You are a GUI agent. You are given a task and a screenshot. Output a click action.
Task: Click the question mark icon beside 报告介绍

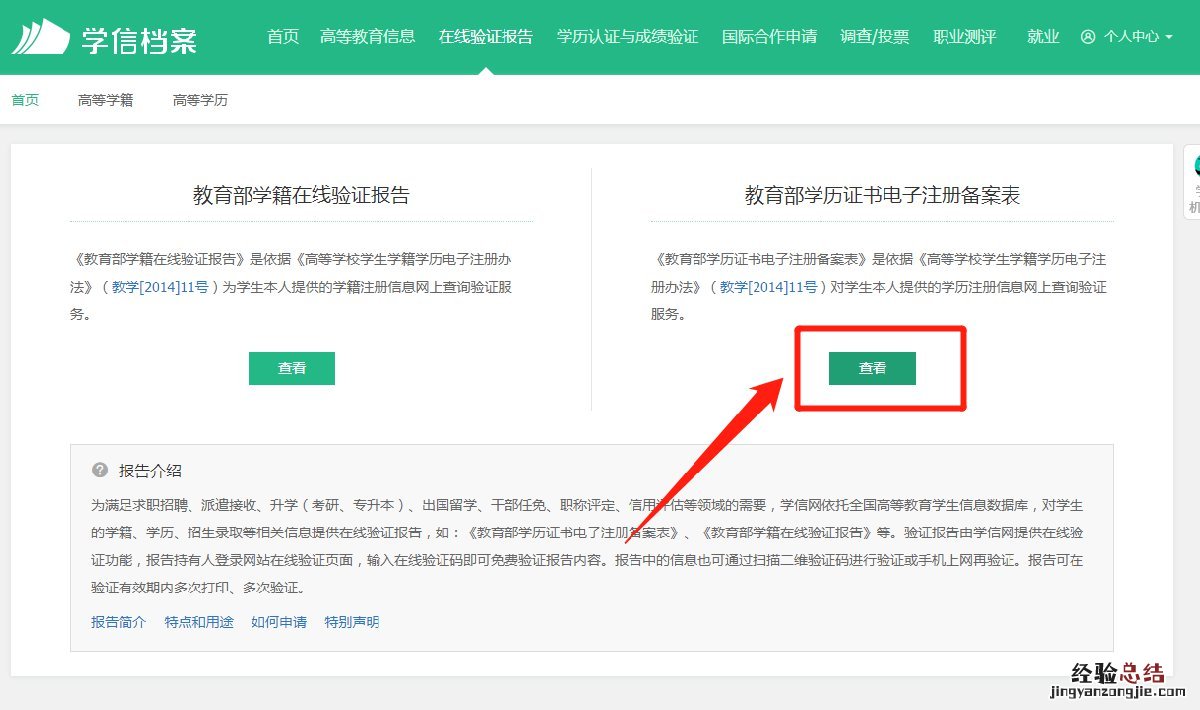tap(100, 470)
